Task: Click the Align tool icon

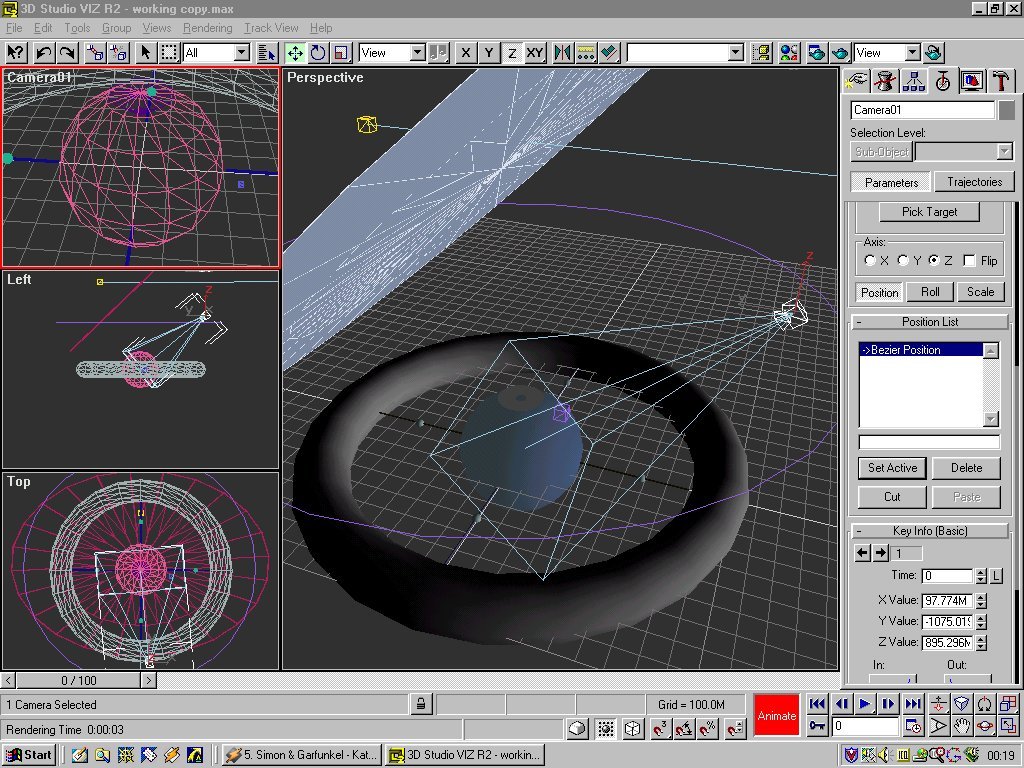Action: (609, 52)
